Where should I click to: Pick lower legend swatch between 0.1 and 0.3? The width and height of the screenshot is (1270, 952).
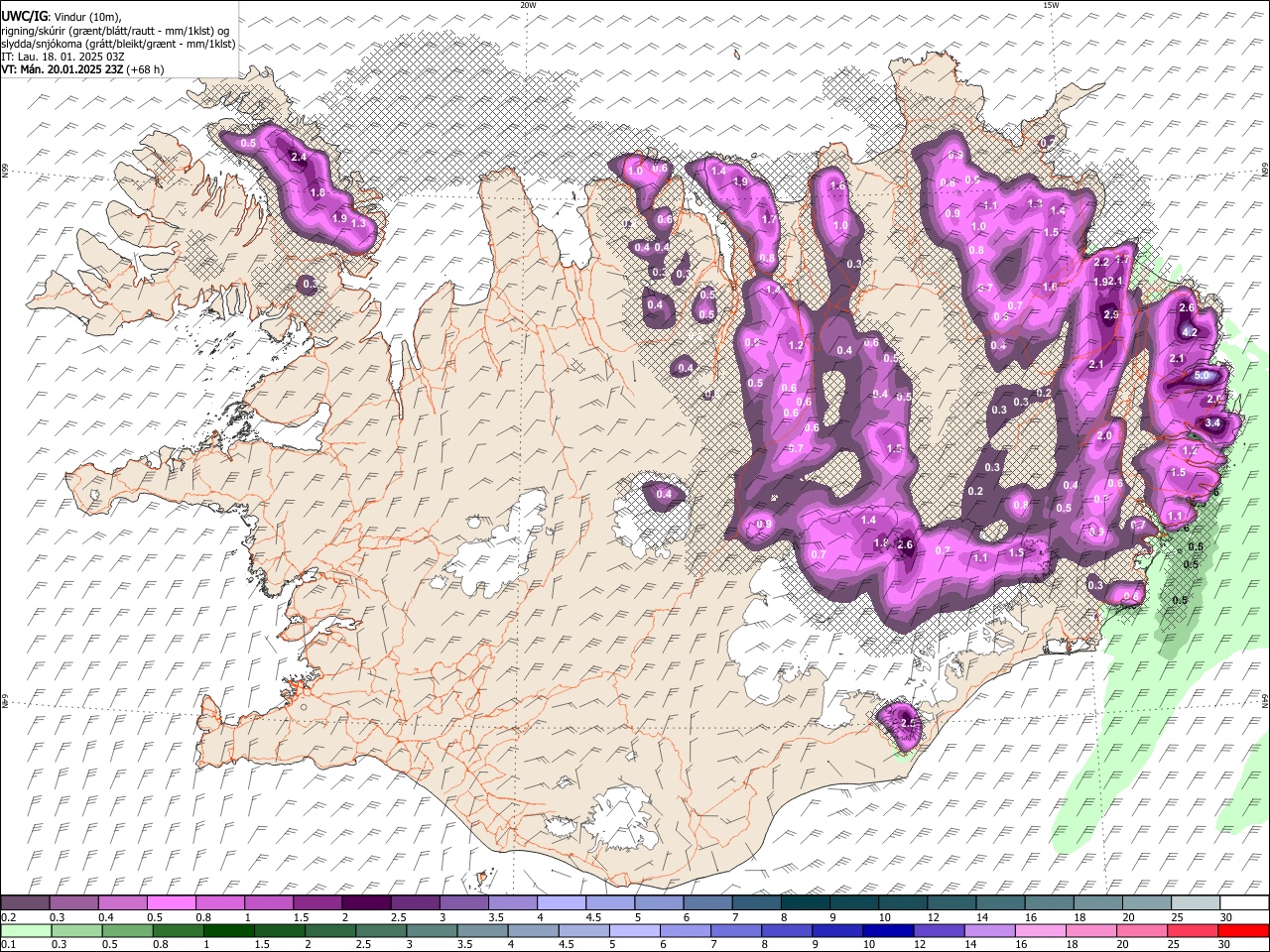tap(25, 930)
